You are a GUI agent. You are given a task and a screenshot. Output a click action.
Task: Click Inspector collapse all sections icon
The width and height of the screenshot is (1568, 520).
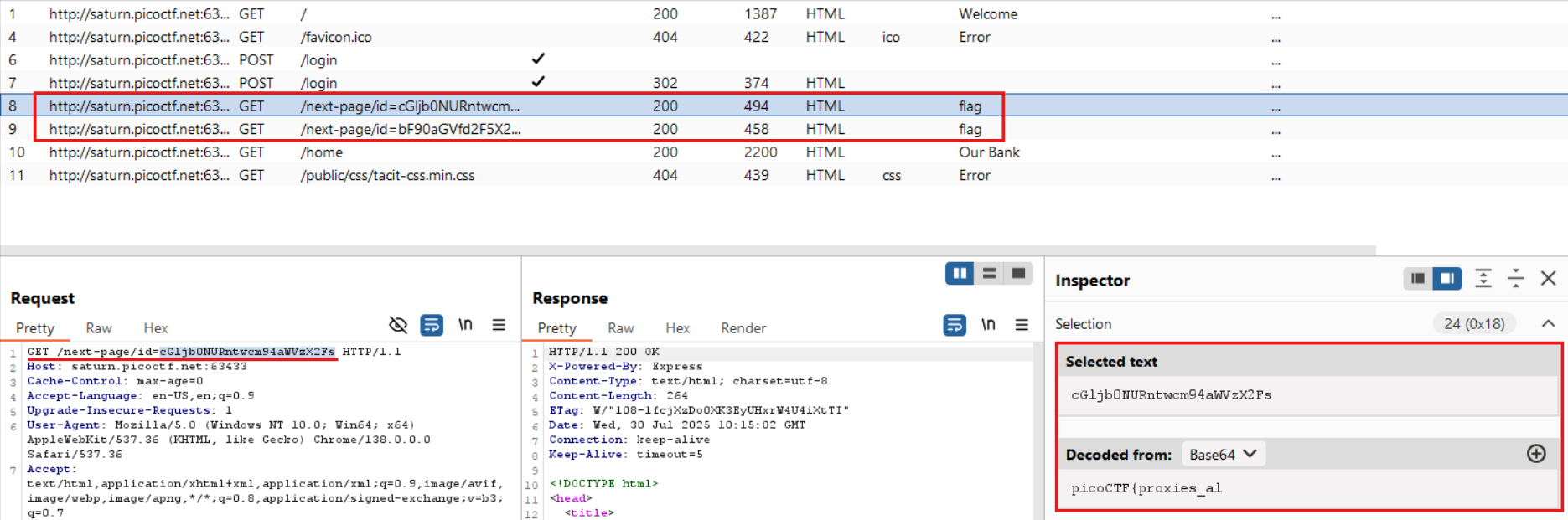point(1516,279)
